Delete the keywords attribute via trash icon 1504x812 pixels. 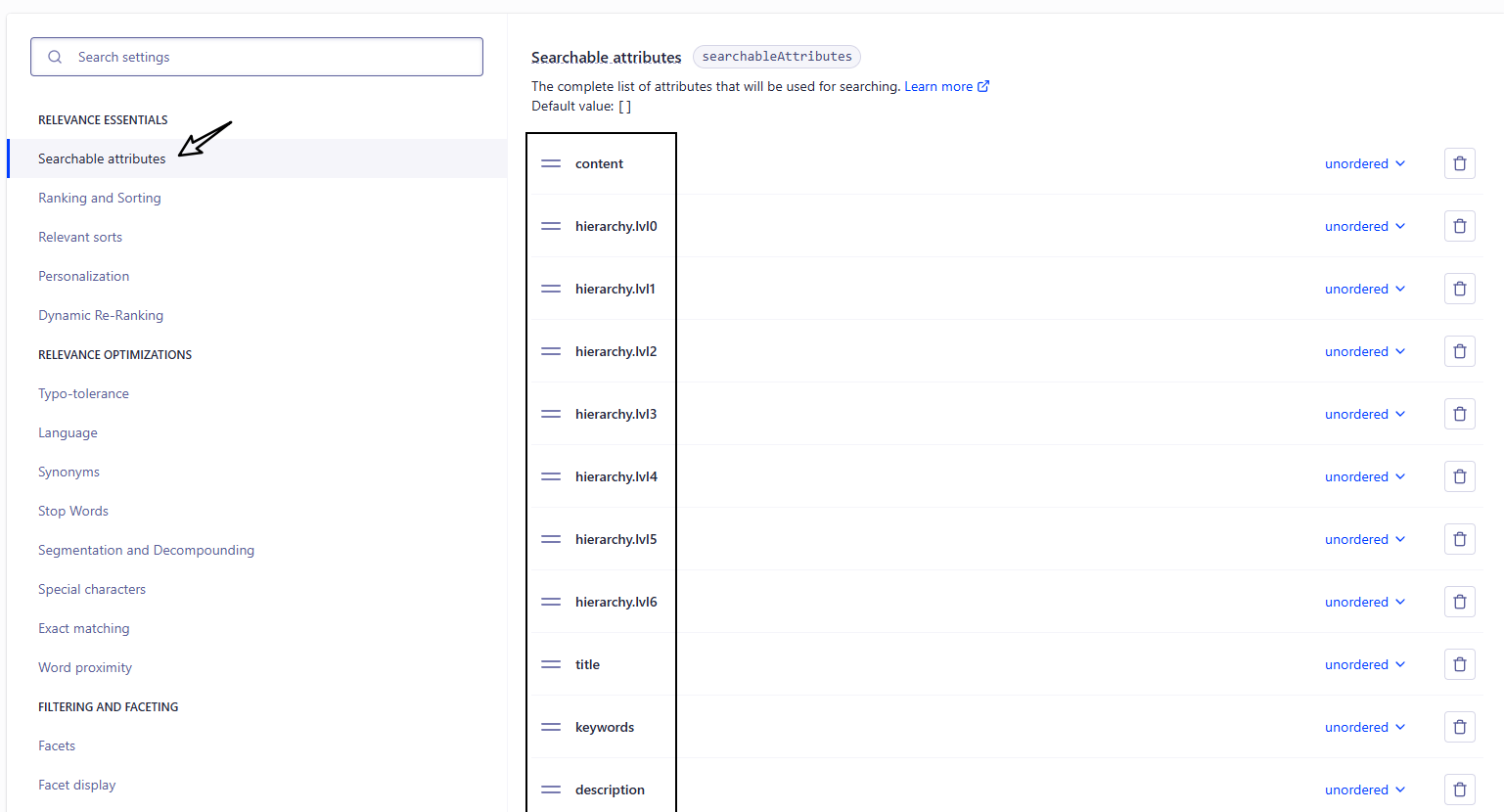1459,727
